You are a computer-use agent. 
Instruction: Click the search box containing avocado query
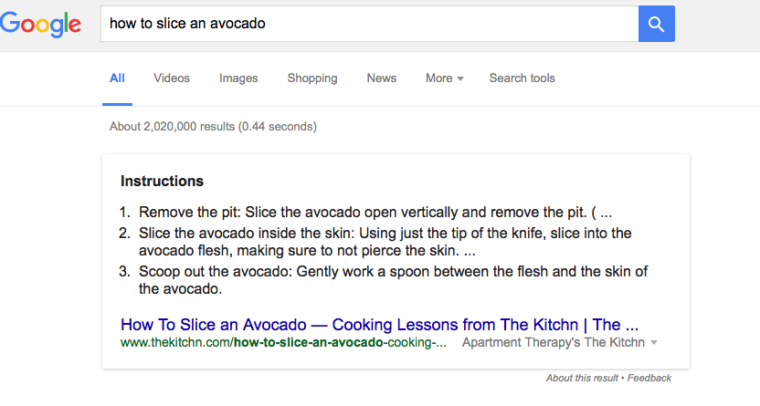click(x=368, y=24)
